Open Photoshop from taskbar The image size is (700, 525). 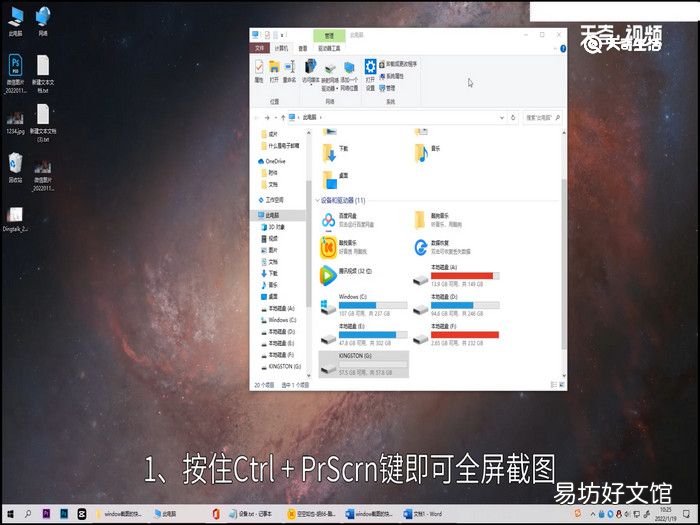coord(64,514)
